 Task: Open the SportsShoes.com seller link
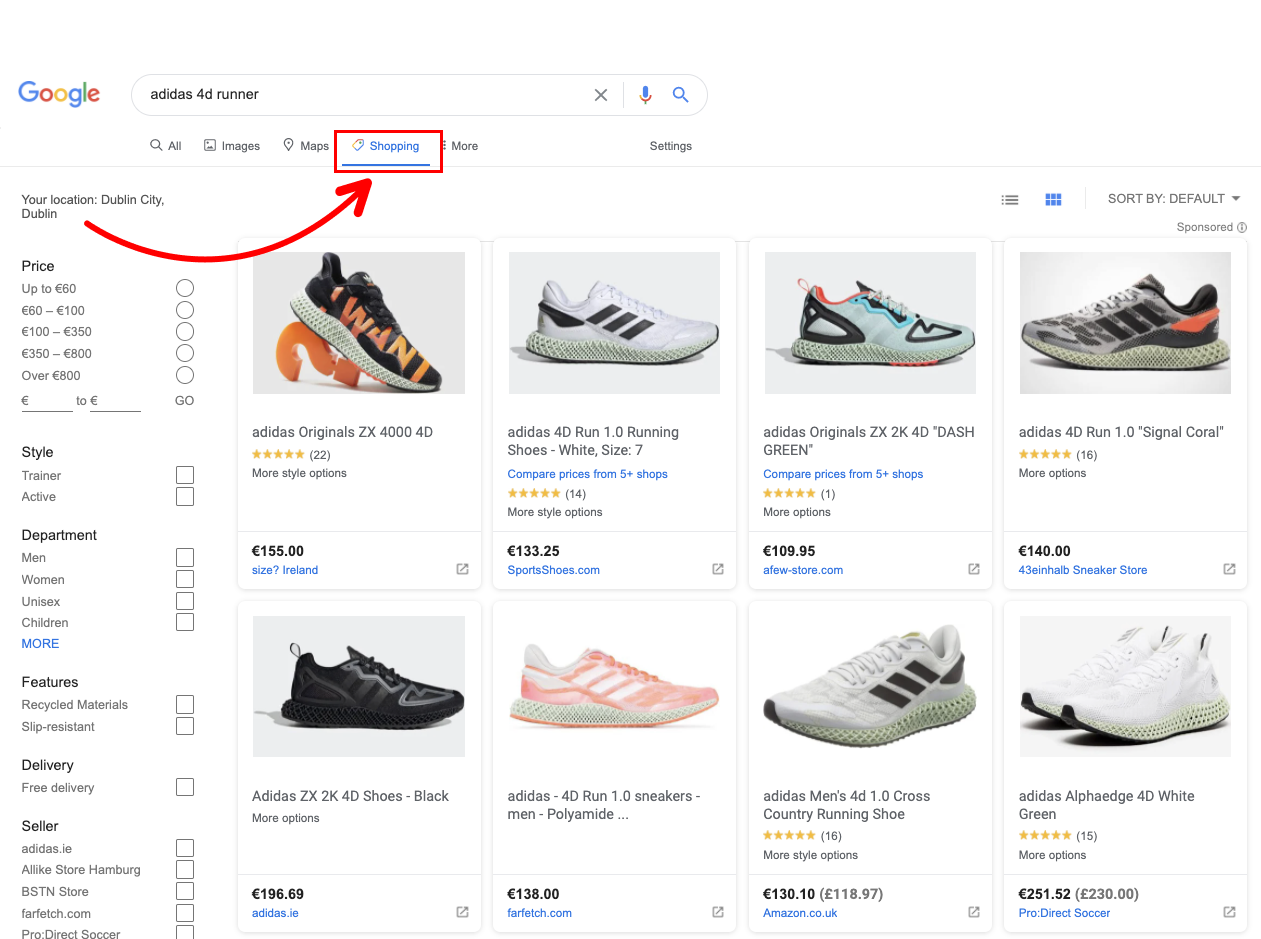pos(553,570)
